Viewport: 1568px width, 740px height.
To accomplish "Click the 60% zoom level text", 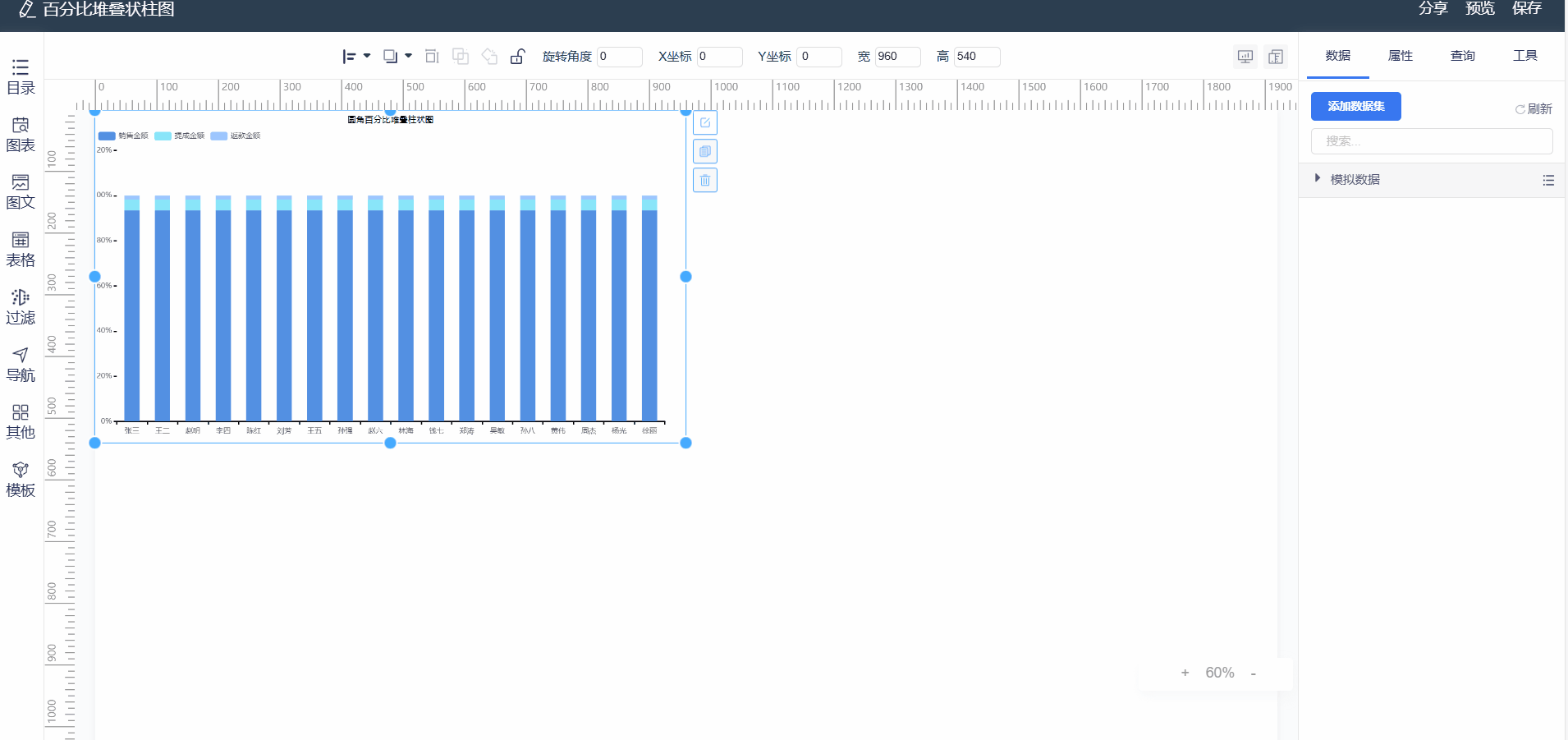I will coord(1220,673).
